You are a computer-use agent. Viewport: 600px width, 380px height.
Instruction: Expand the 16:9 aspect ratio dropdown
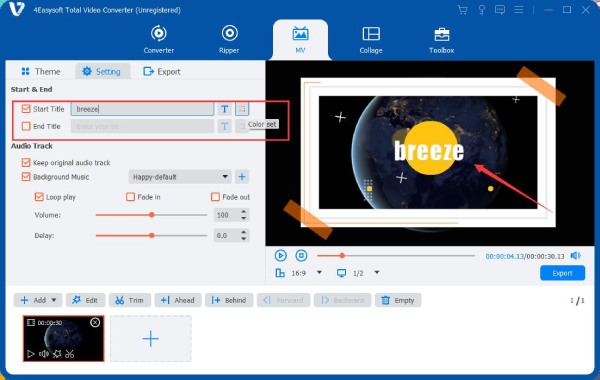(319, 272)
